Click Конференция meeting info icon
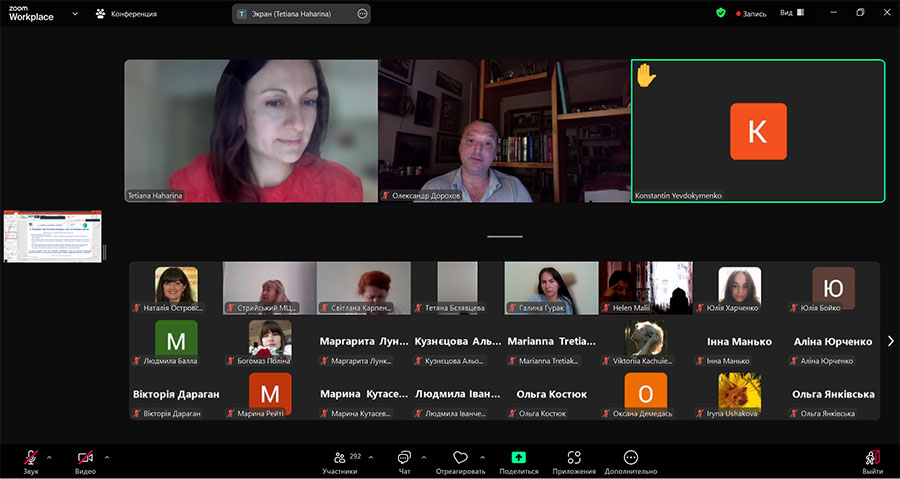Viewport: 900px width, 479px height. point(101,14)
